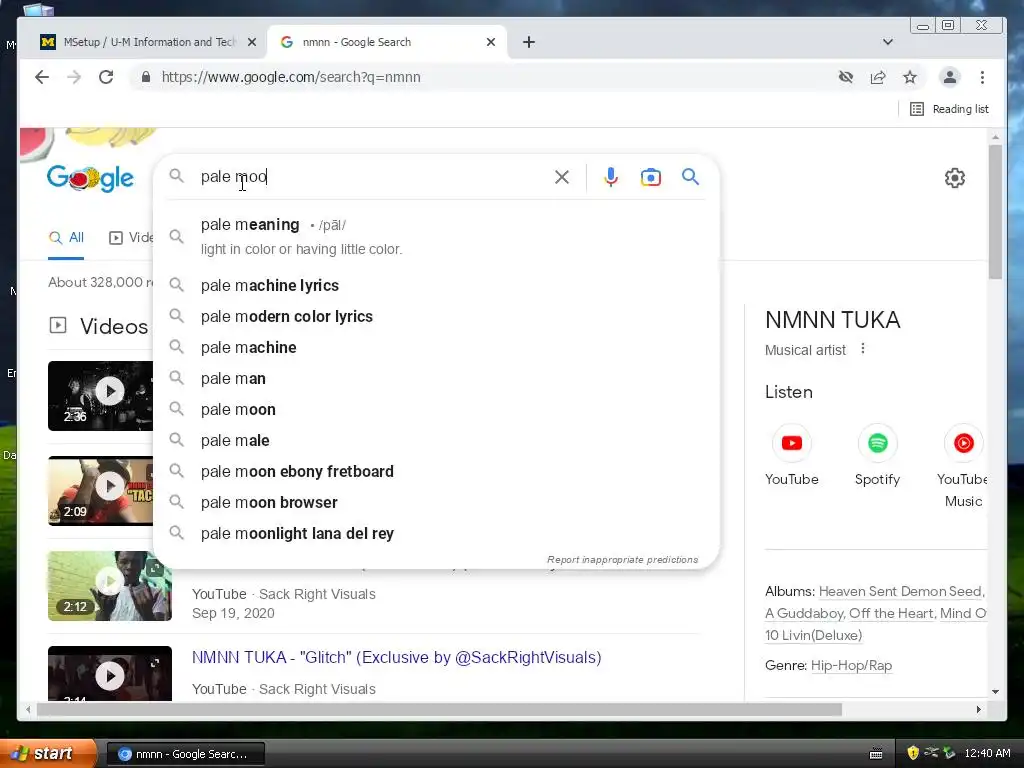Image resolution: width=1024 pixels, height=768 pixels.
Task: Open the Chrome profile avatar
Action: [x=950, y=77]
